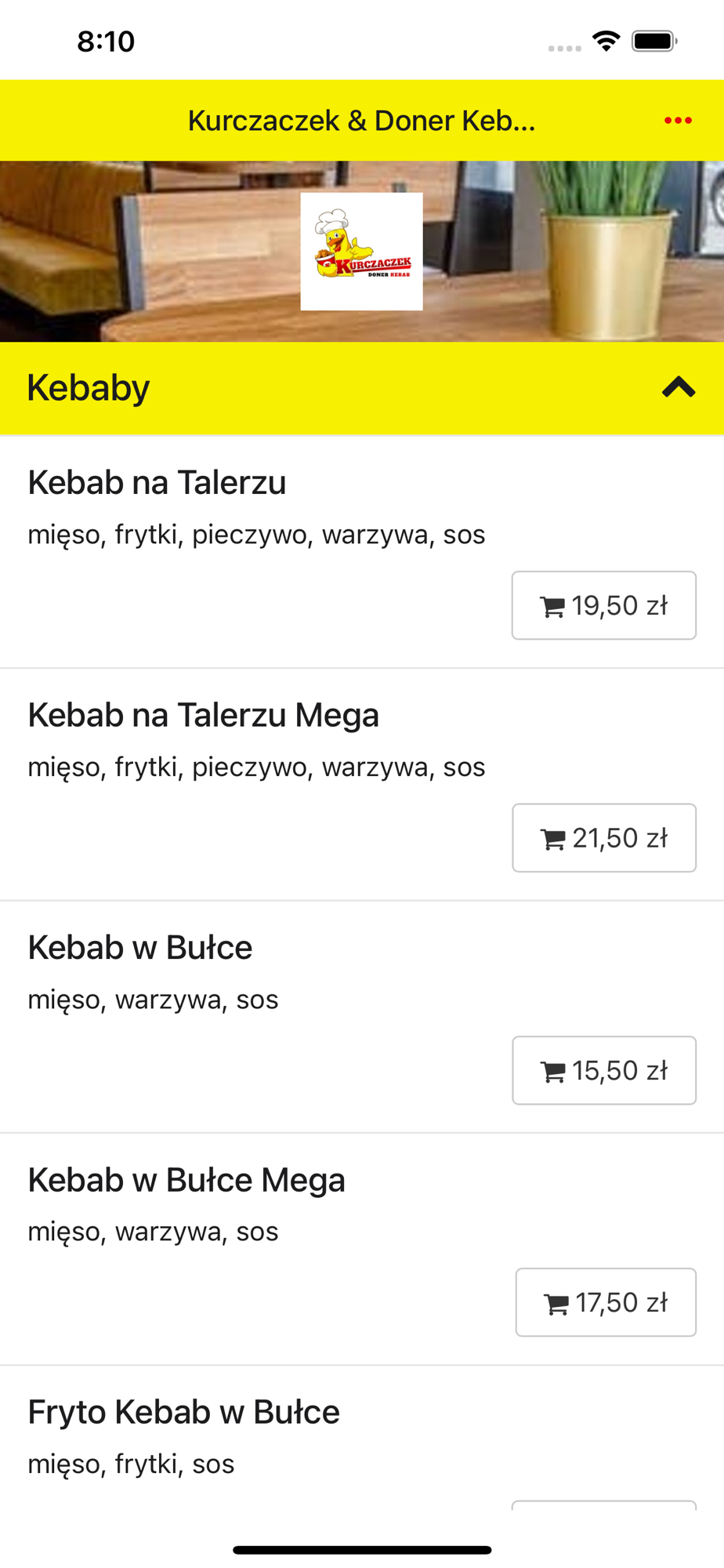Viewport: 724px width, 1568px height.
Task: Open Kebab na Talerzu Mega item title
Action: point(204,715)
